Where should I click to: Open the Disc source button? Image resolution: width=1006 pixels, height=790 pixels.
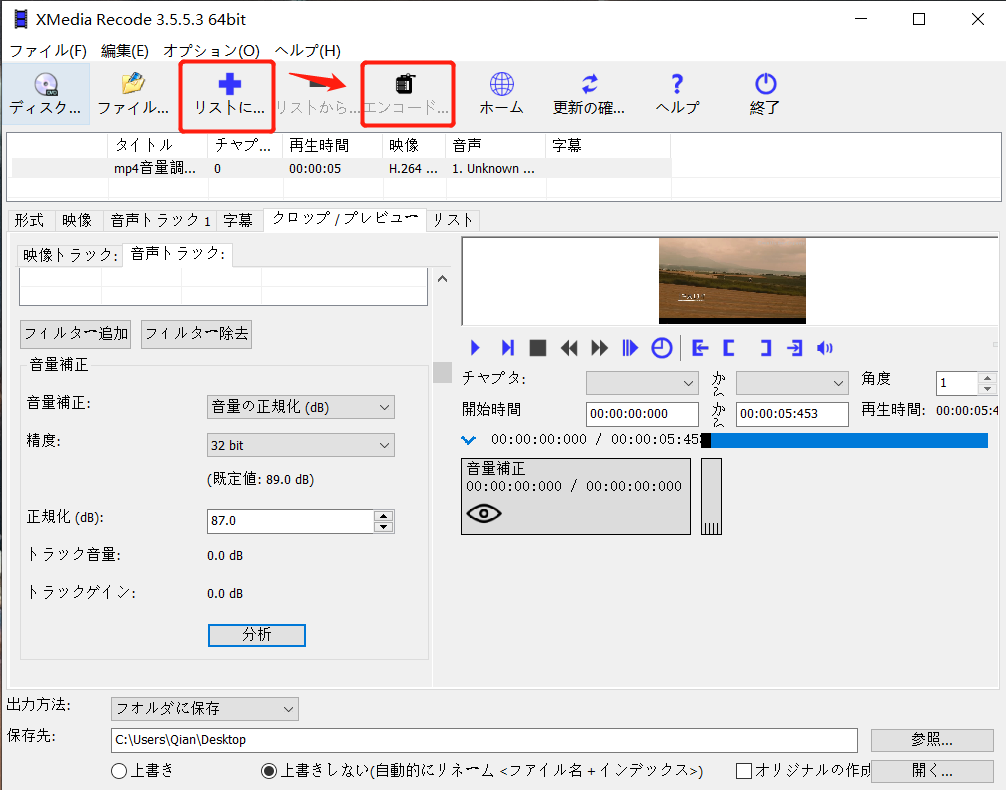click(x=46, y=94)
